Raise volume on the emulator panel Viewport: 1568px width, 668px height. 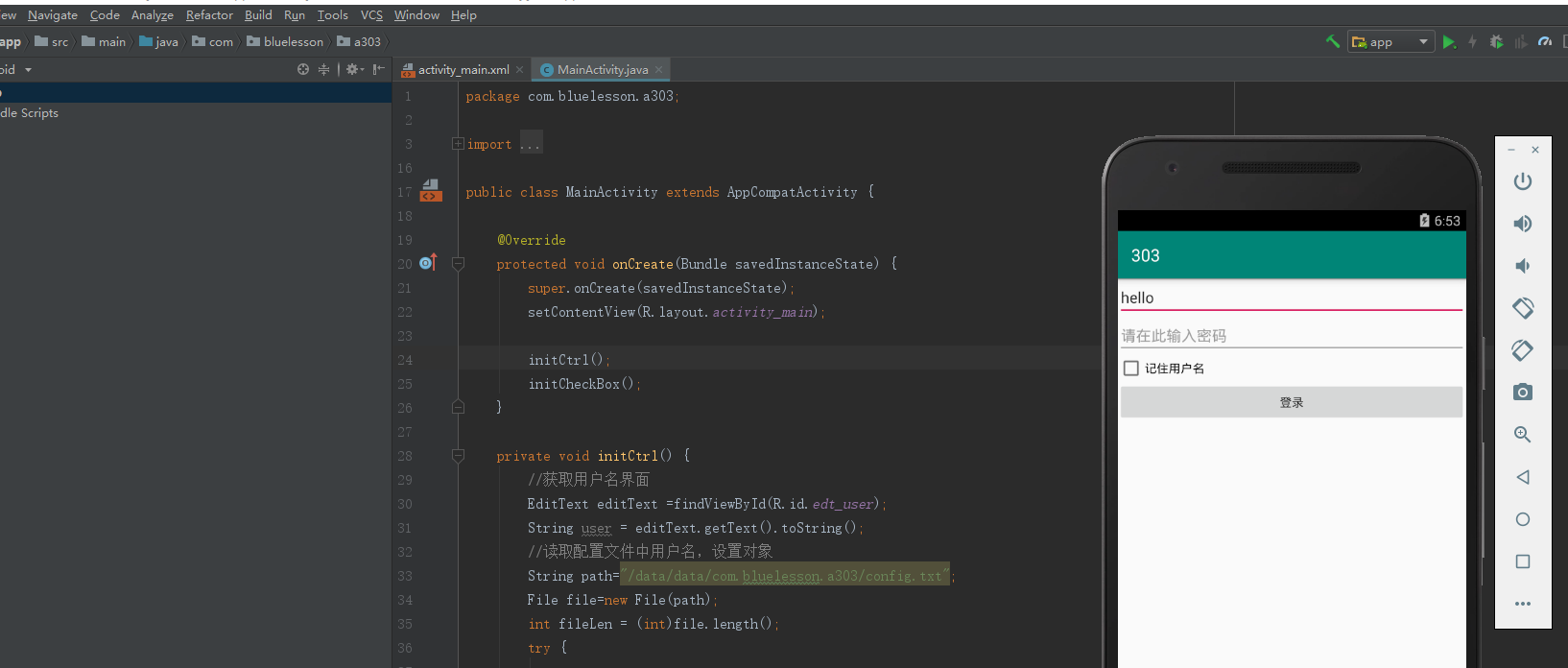click(x=1523, y=224)
